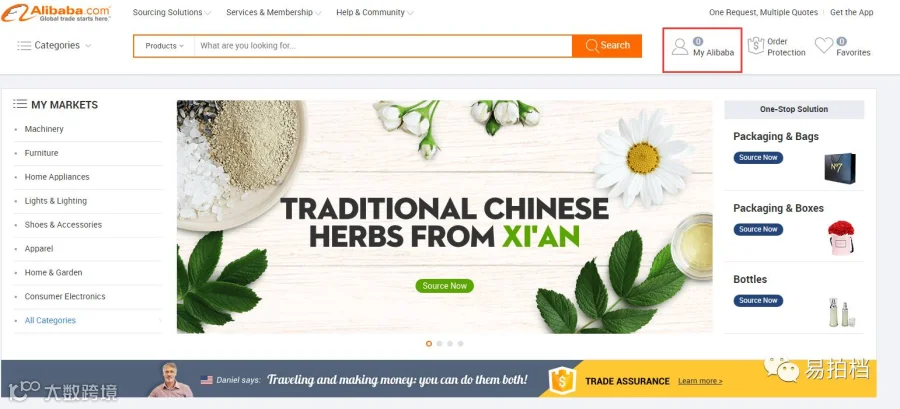Jump to the fourth carousel dot
The width and height of the screenshot is (900, 409).
[460, 344]
